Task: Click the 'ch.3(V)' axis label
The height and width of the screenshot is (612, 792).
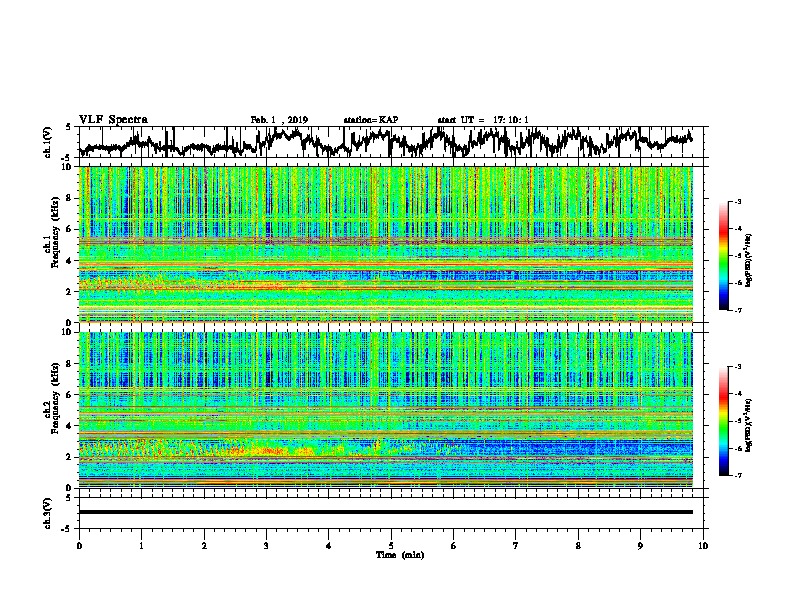Action: (47, 513)
